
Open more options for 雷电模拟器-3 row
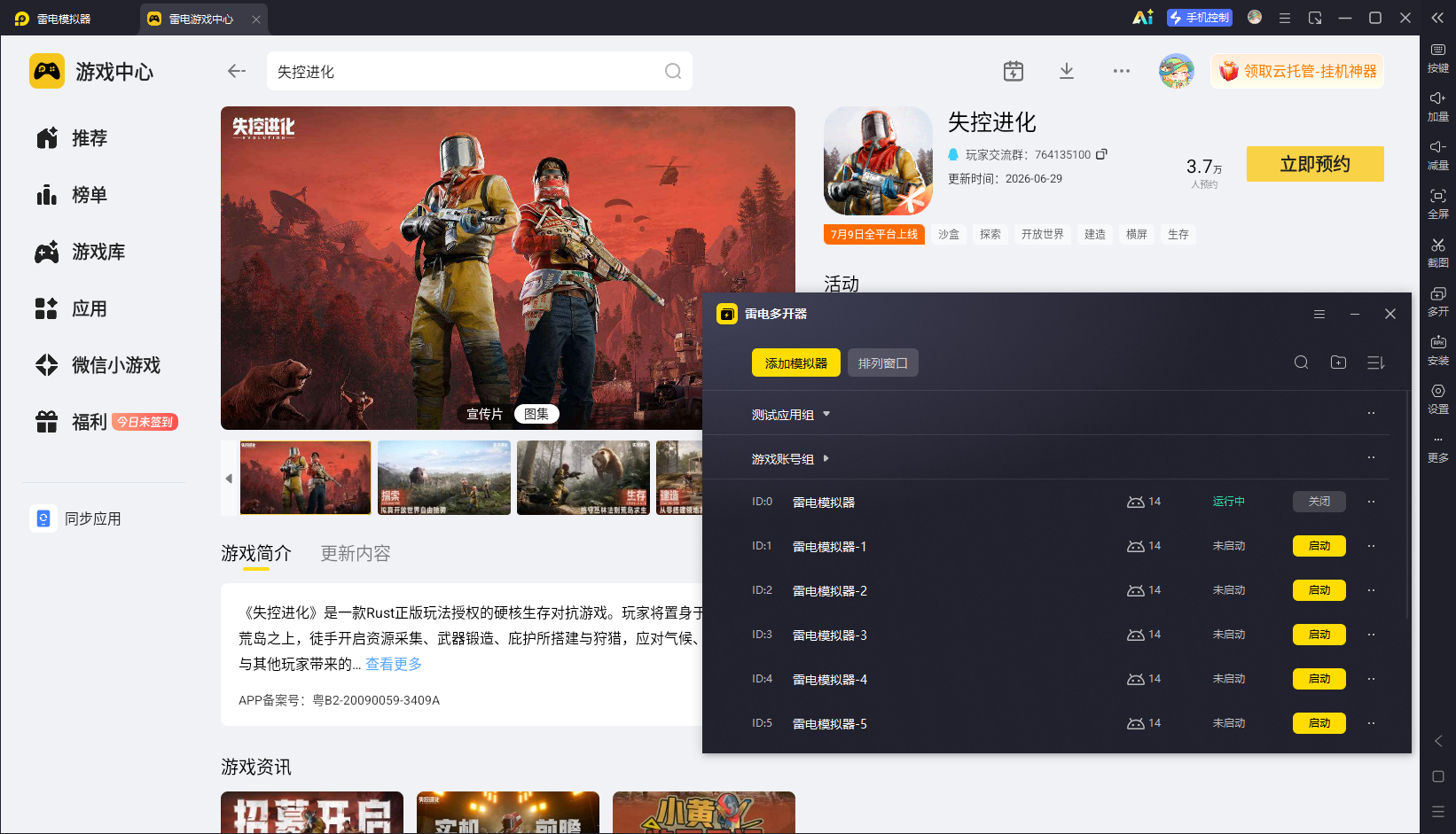1371,635
